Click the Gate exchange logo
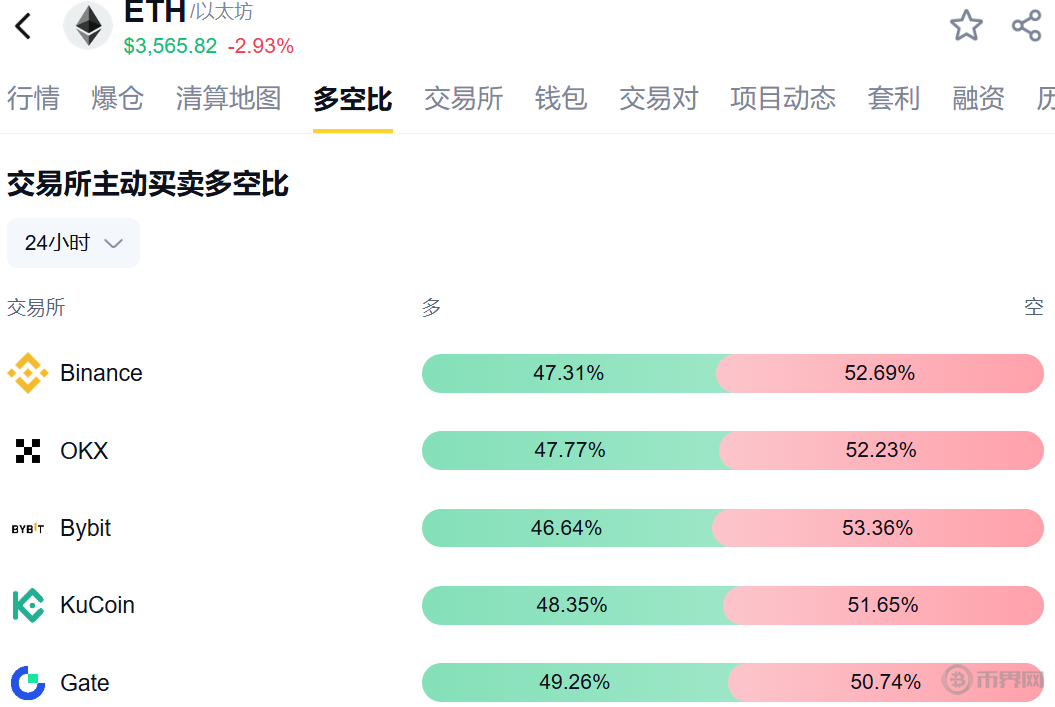1055x707 pixels. click(28, 683)
